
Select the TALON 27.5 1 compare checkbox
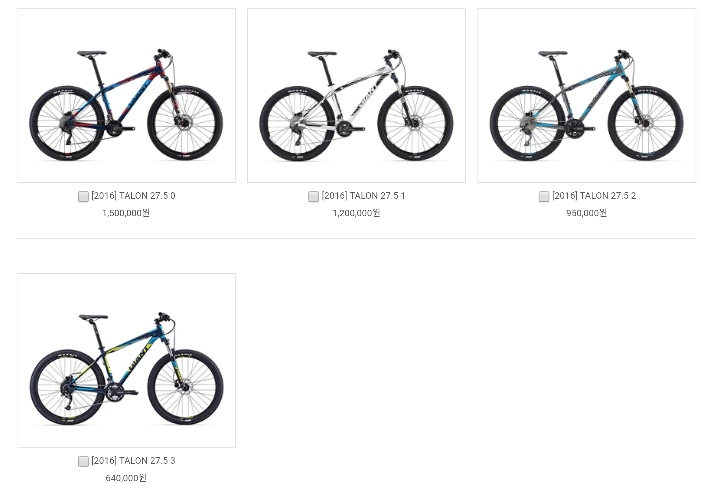pyautogui.click(x=313, y=197)
